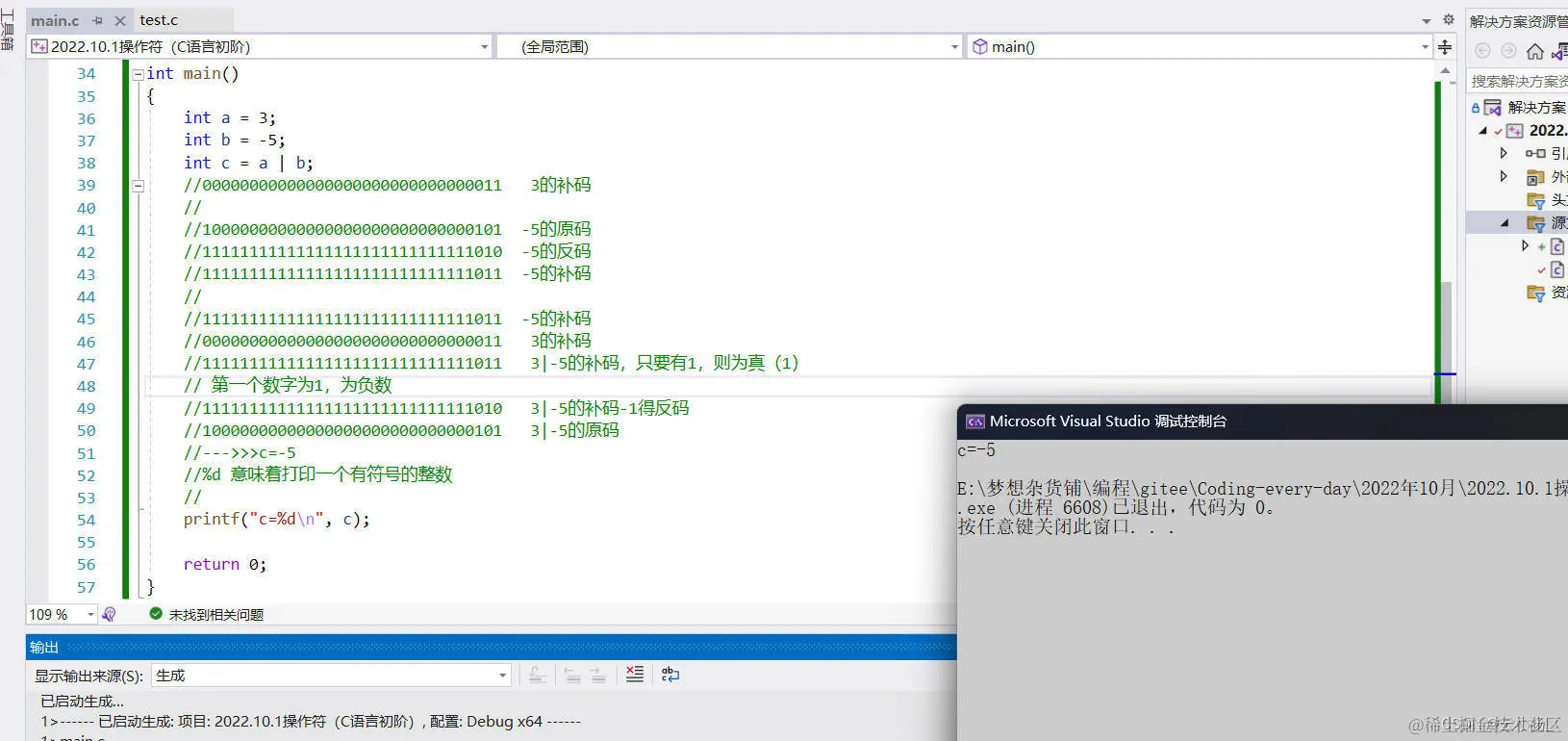Click the Microsoft Visual Studio 调试控制台 title
The height and width of the screenshot is (741, 1568).
[1108, 422]
